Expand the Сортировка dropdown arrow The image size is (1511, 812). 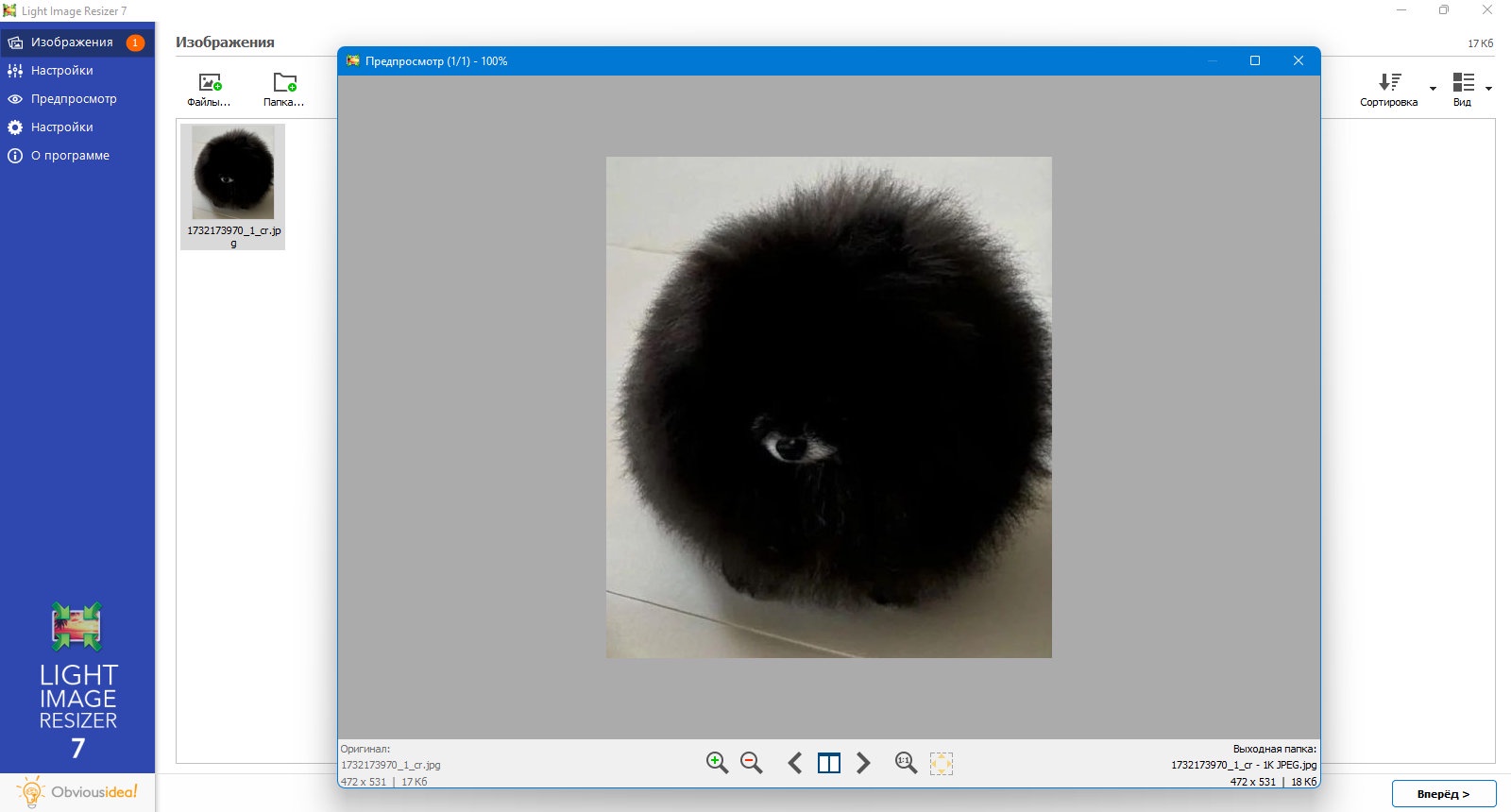tap(1433, 89)
